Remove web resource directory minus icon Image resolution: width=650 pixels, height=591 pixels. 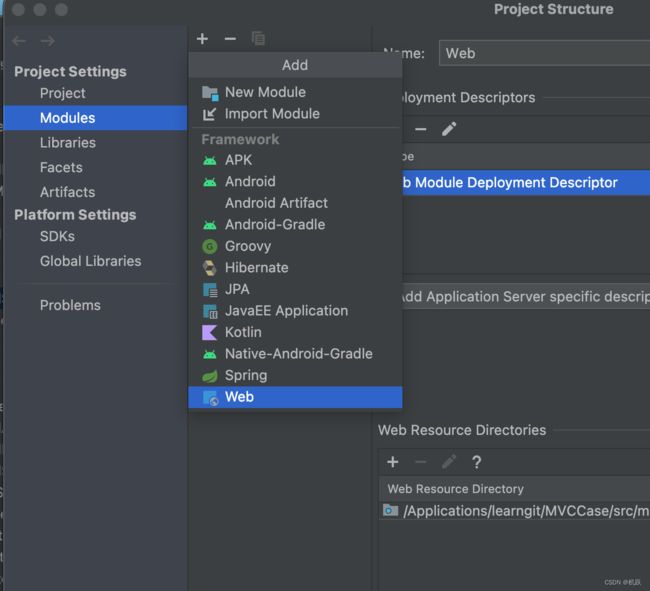[x=421, y=462]
